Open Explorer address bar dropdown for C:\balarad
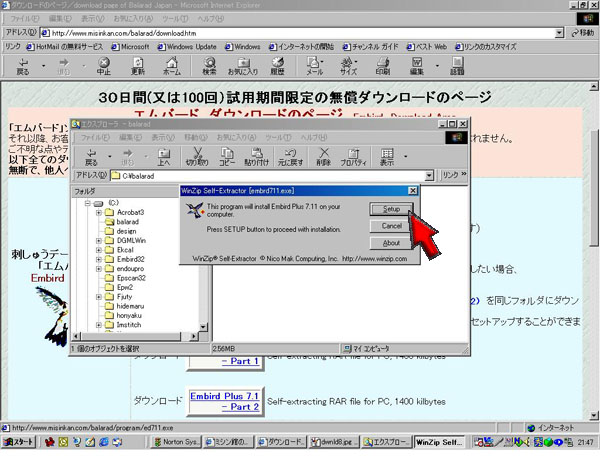Viewport: 600px width, 456px height. coord(429,176)
